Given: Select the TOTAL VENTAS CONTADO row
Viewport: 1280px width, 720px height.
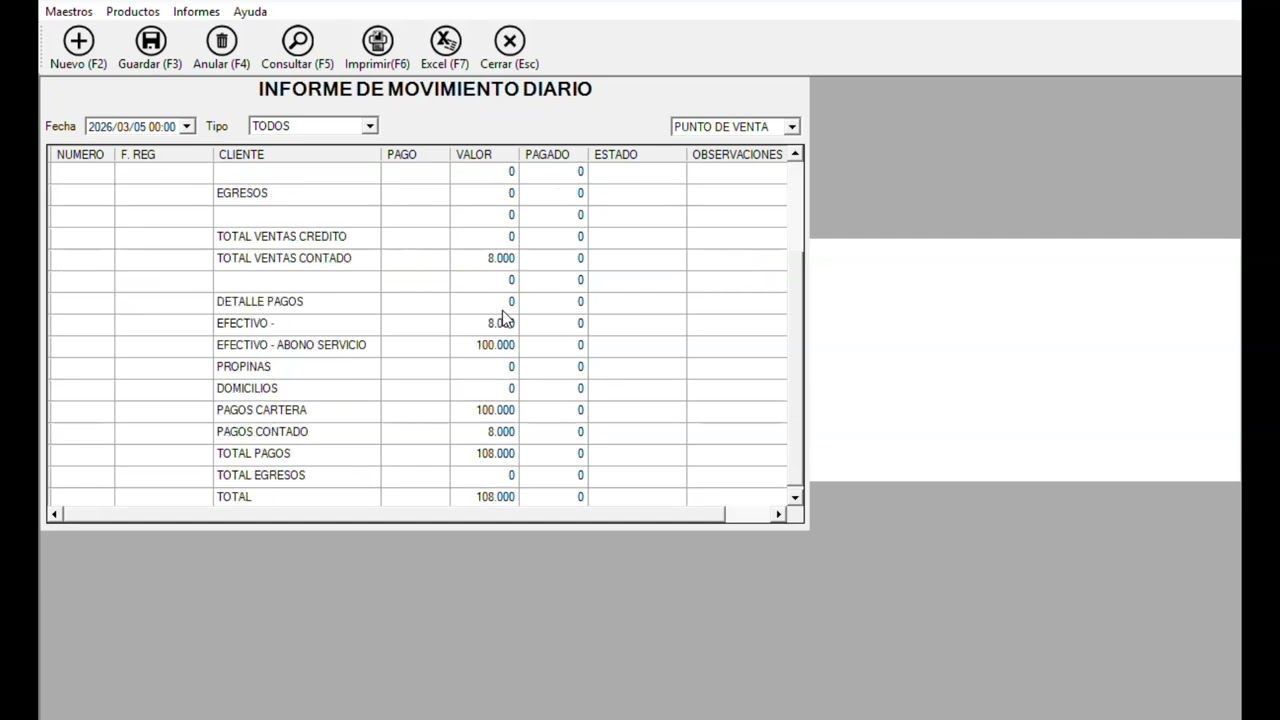Looking at the screenshot, I should pyautogui.click(x=417, y=258).
